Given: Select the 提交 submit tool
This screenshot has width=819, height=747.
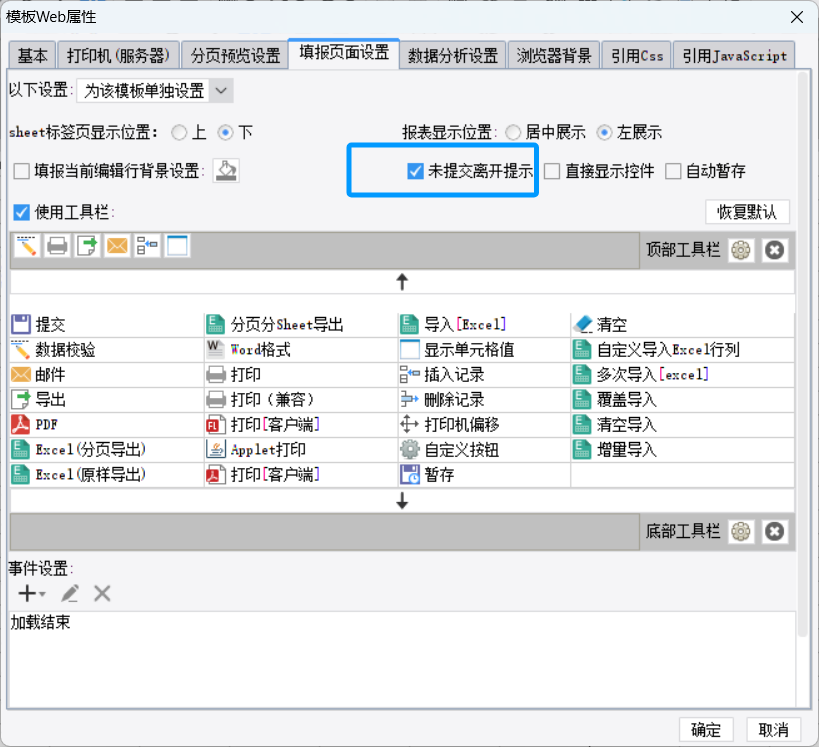Looking at the screenshot, I should click(107, 325).
